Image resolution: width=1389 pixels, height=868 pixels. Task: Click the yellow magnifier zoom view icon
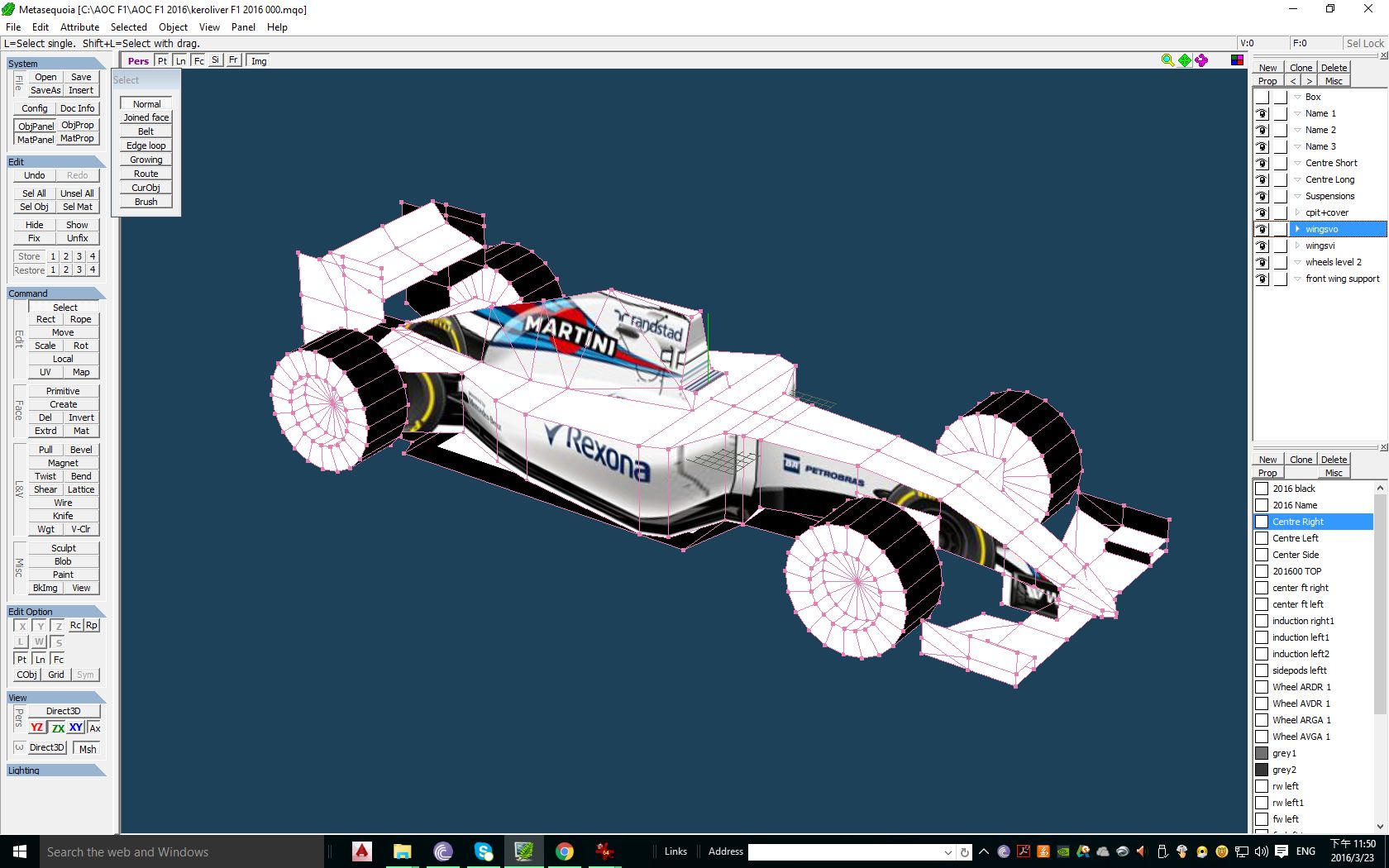click(1167, 60)
